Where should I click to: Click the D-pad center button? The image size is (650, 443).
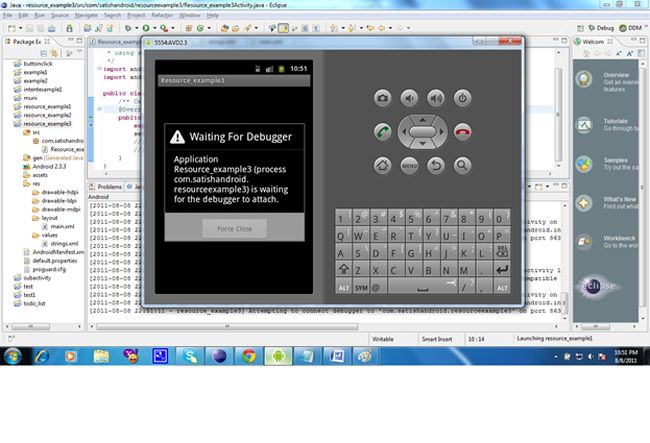pyautogui.click(x=422, y=132)
